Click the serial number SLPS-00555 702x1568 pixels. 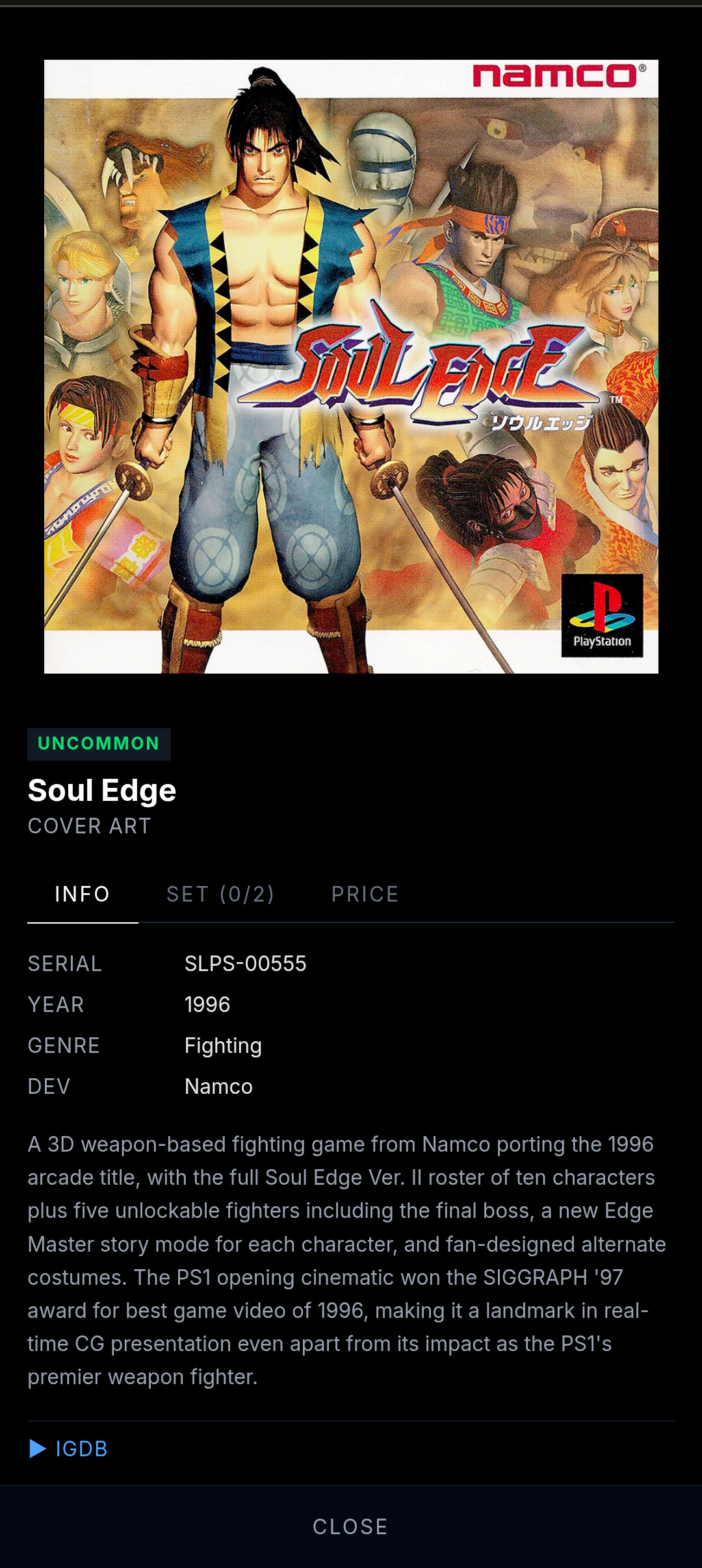[x=245, y=964]
